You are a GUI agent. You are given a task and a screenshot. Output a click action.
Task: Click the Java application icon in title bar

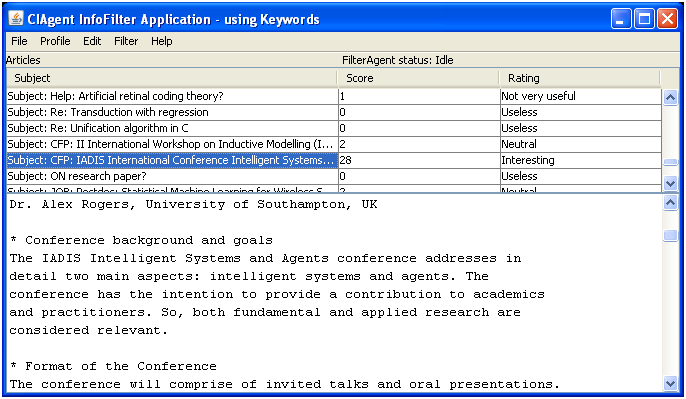point(16,19)
